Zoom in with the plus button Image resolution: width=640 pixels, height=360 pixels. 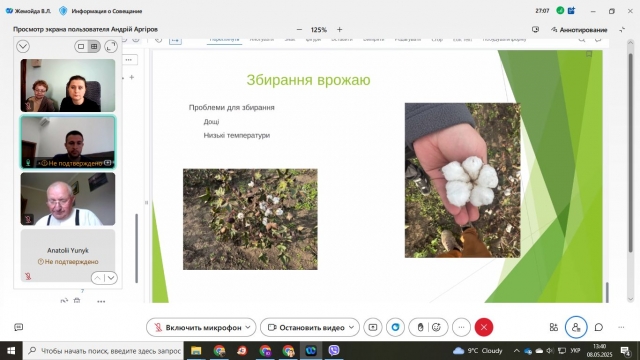(340, 30)
